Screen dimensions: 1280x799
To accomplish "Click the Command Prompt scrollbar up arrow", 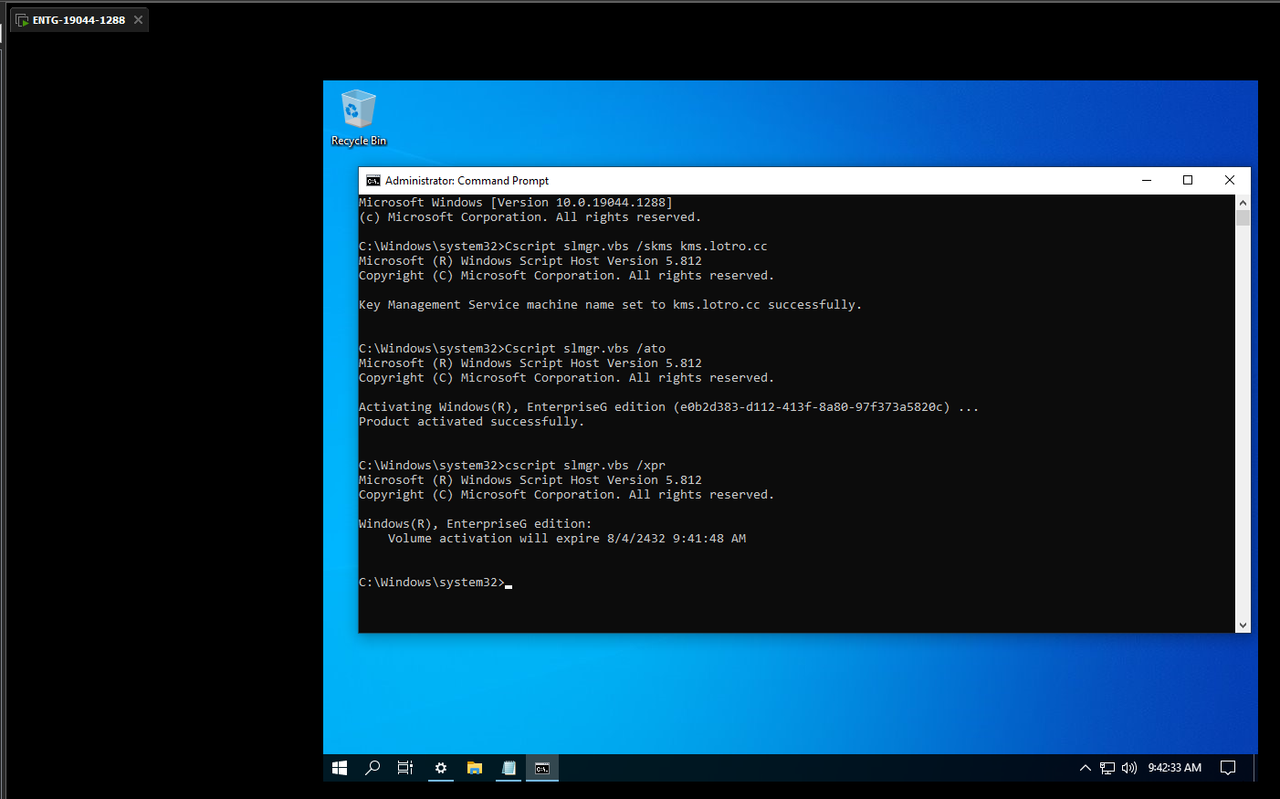I will [x=1243, y=202].
